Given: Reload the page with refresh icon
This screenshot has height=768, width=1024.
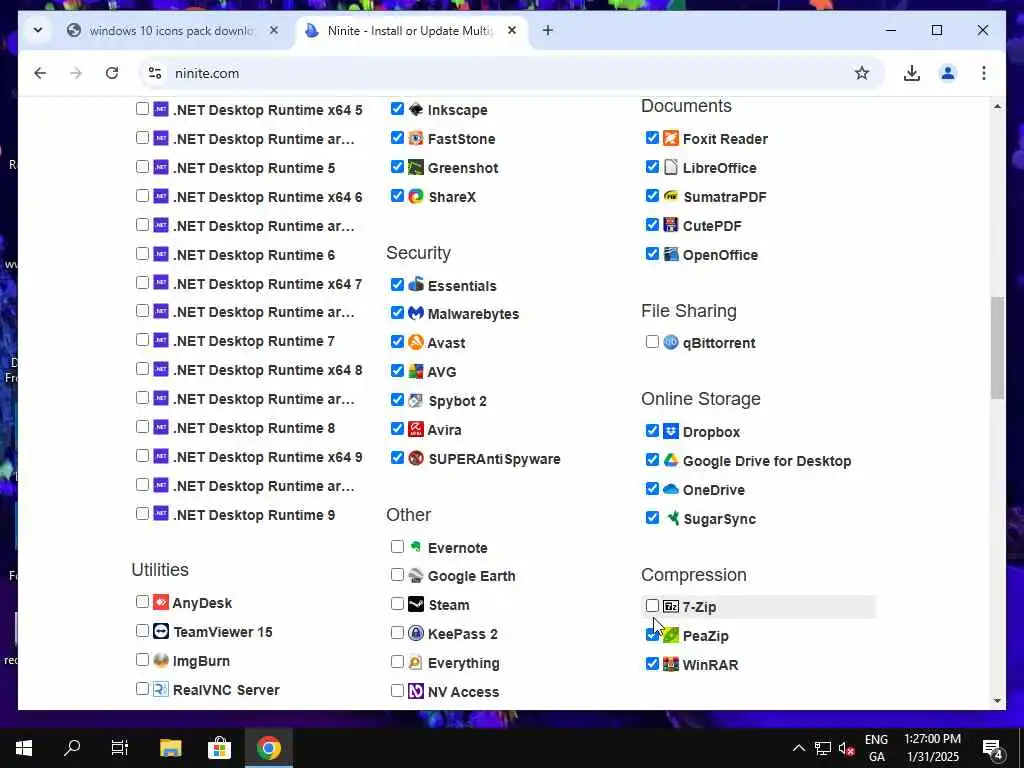Looking at the screenshot, I should click(x=112, y=72).
